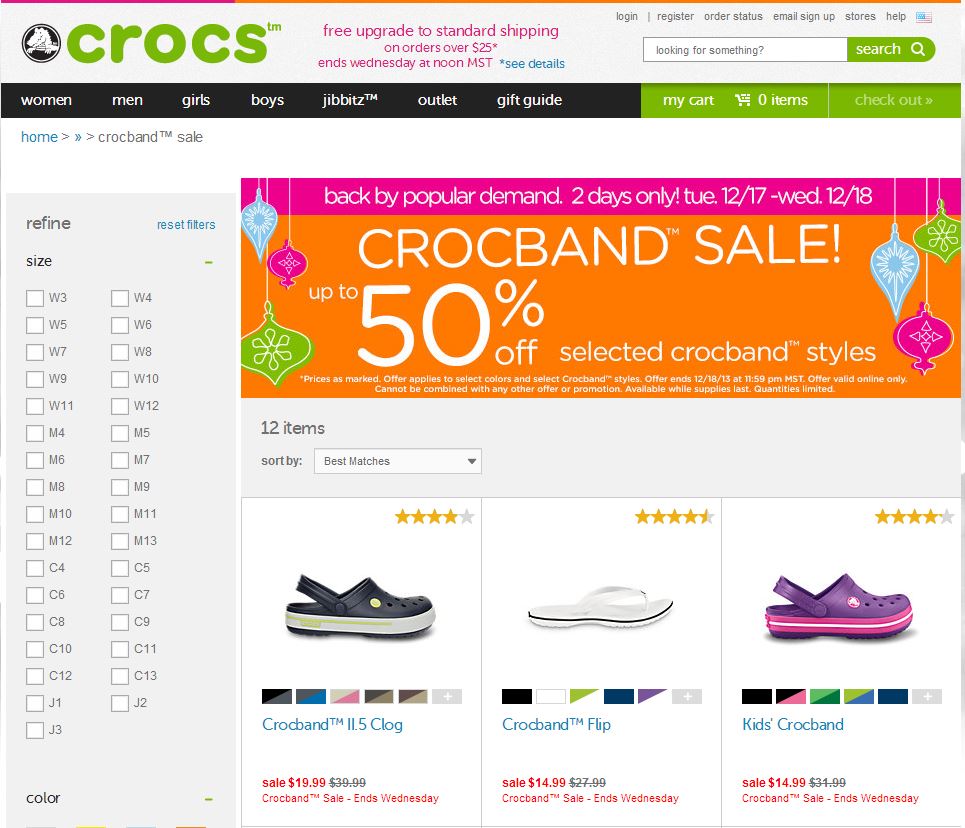This screenshot has height=828, width=965.
Task: Open the Kids' Crocband product link
Action: pos(792,724)
